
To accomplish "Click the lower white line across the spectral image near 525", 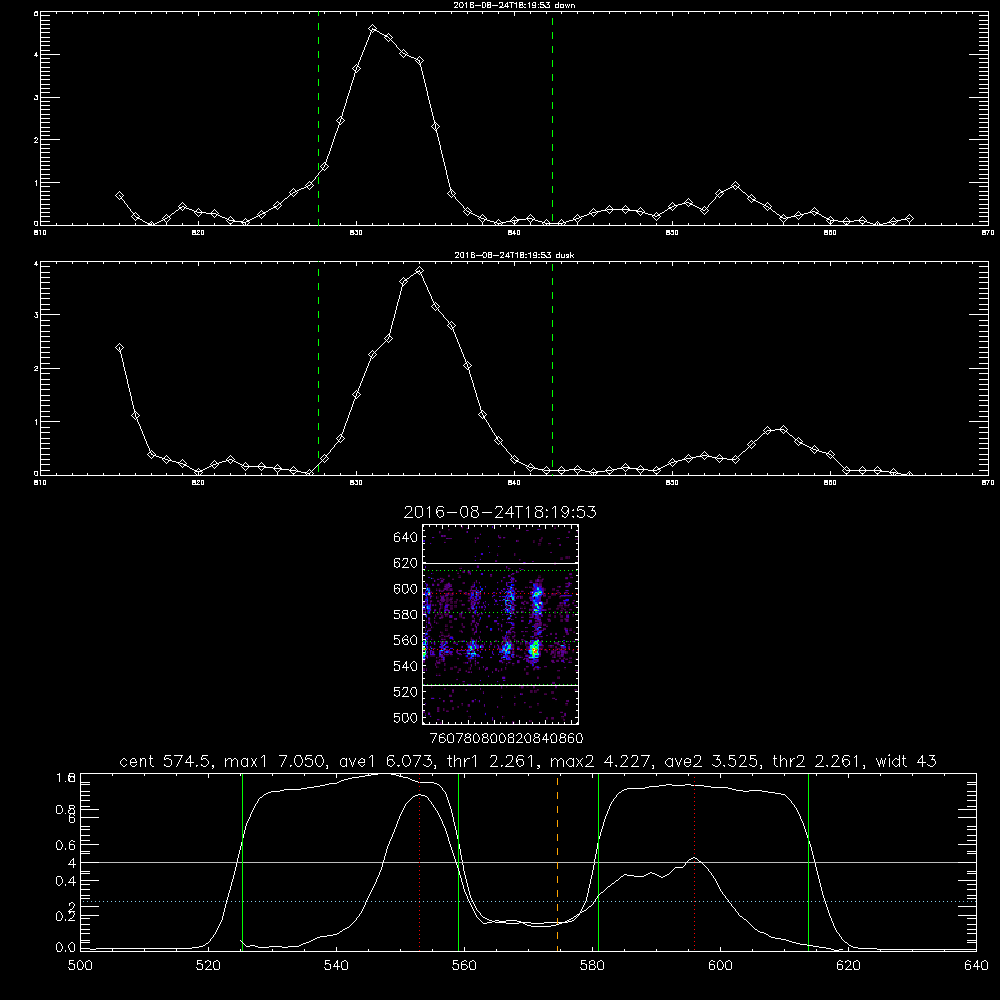I will 500,685.
